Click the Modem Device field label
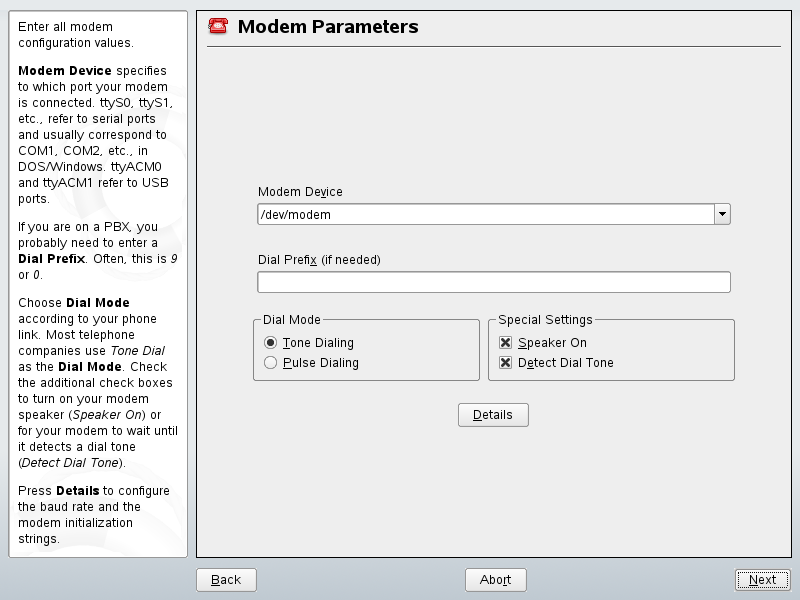Screen dimensions: 800x600 pos(300,192)
